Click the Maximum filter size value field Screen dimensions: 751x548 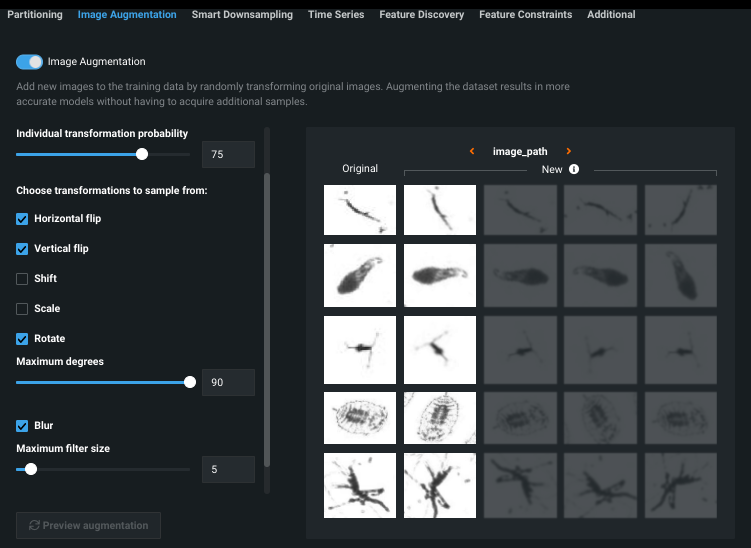coord(228,469)
